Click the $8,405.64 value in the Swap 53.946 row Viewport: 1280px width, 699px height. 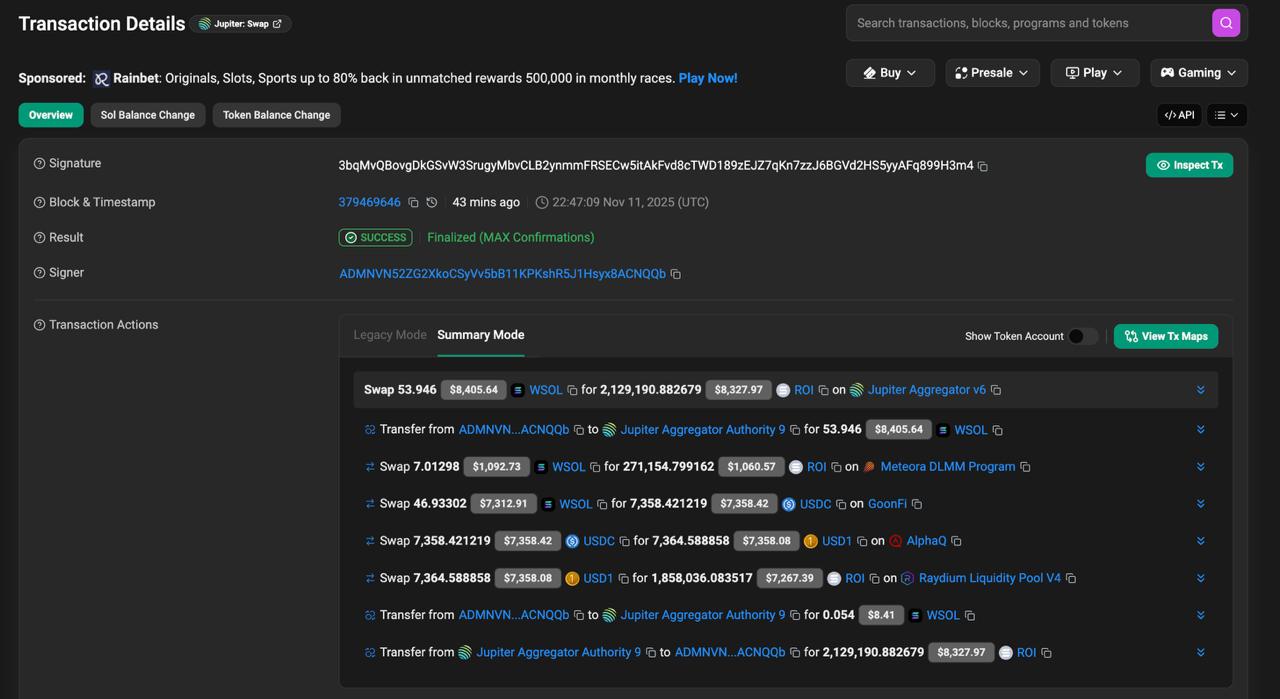474,390
